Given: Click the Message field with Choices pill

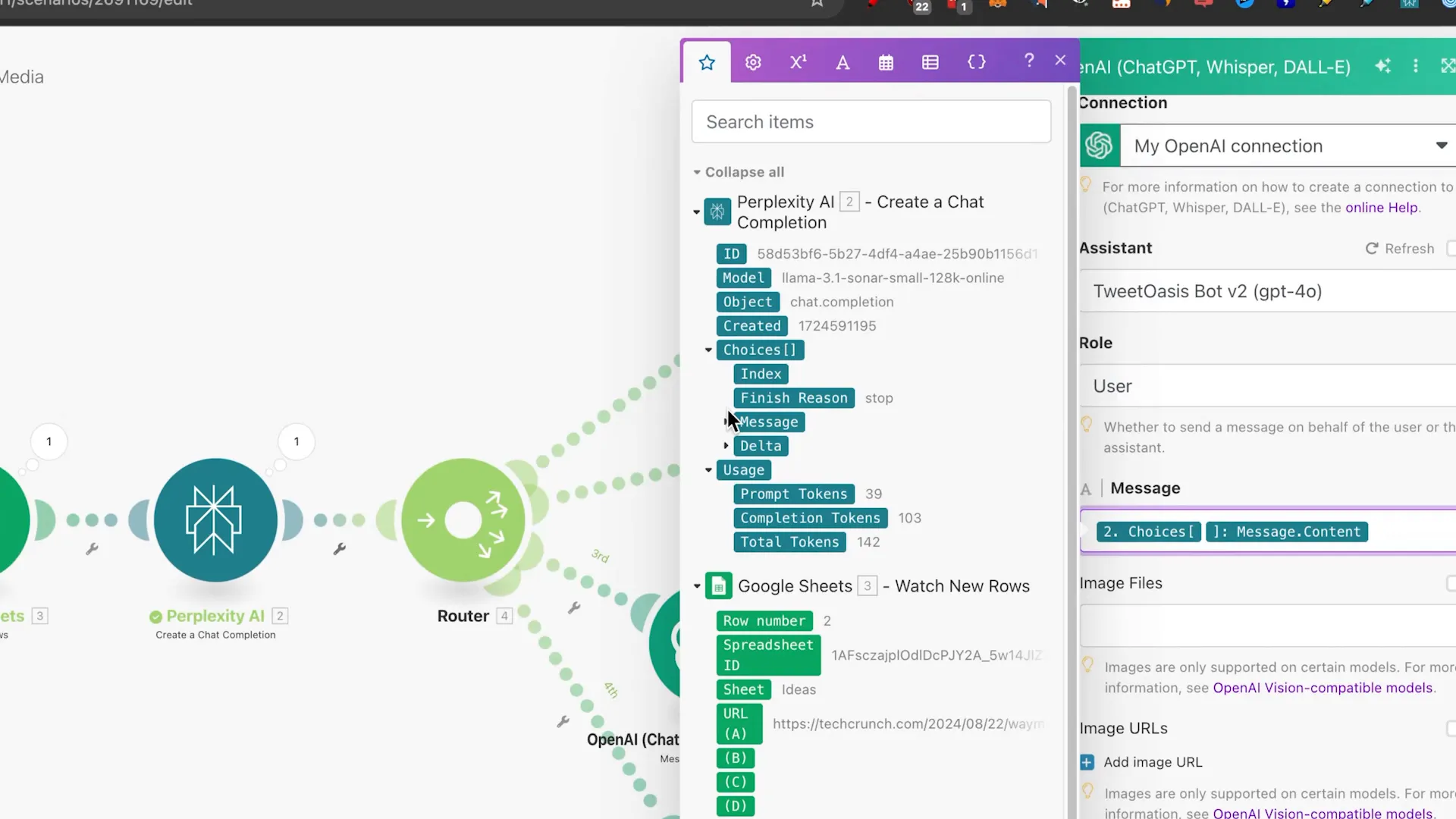Looking at the screenshot, I should (x=1268, y=532).
